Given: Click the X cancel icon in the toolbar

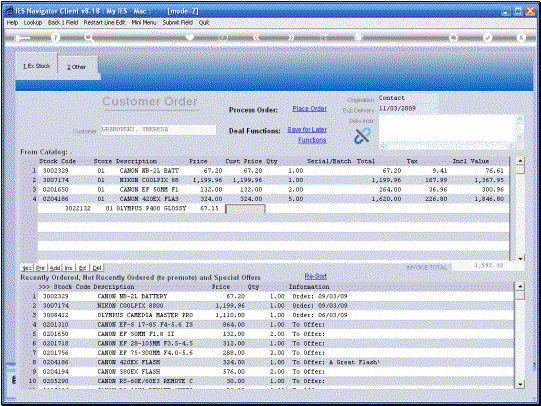Looking at the screenshot, I should click(521, 37).
